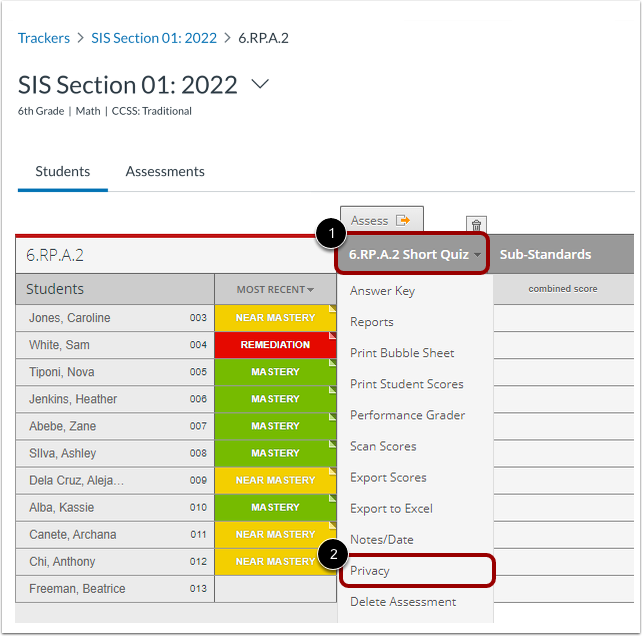Click Abebe, Zane's Mastery cell
The image size is (642, 636).
(275, 426)
